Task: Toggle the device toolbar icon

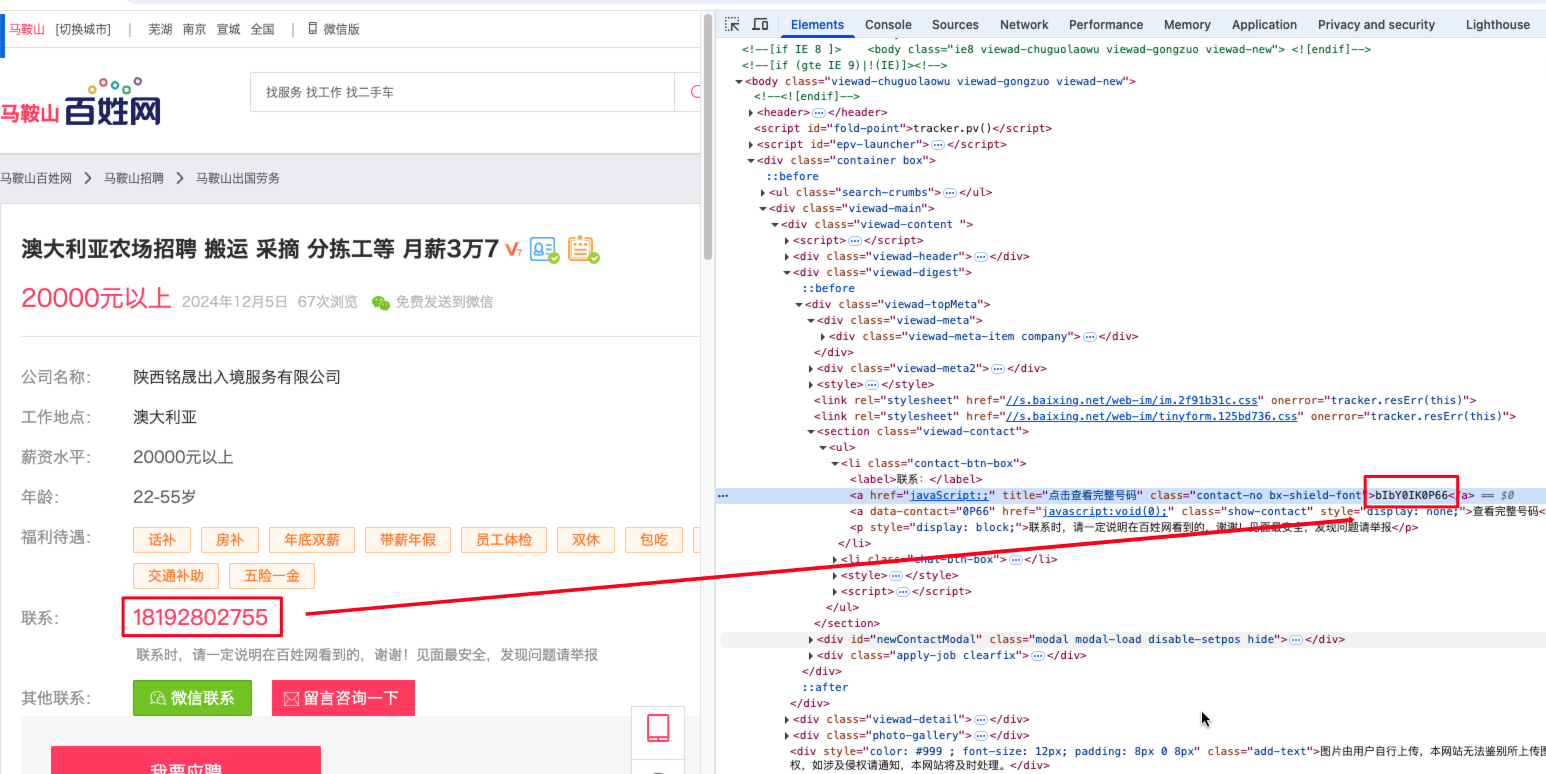Action: (x=760, y=24)
